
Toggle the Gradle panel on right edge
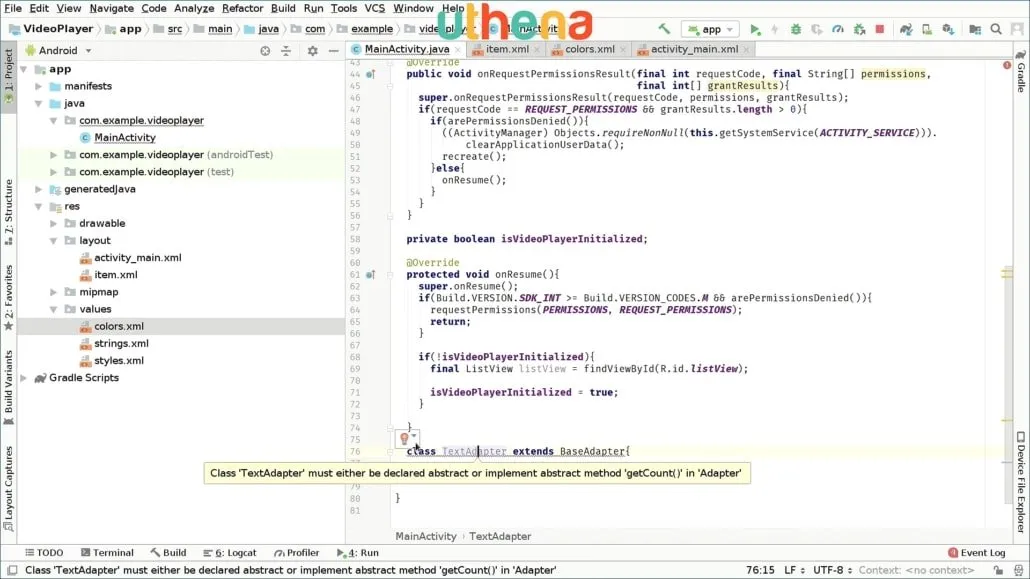[x=1021, y=72]
